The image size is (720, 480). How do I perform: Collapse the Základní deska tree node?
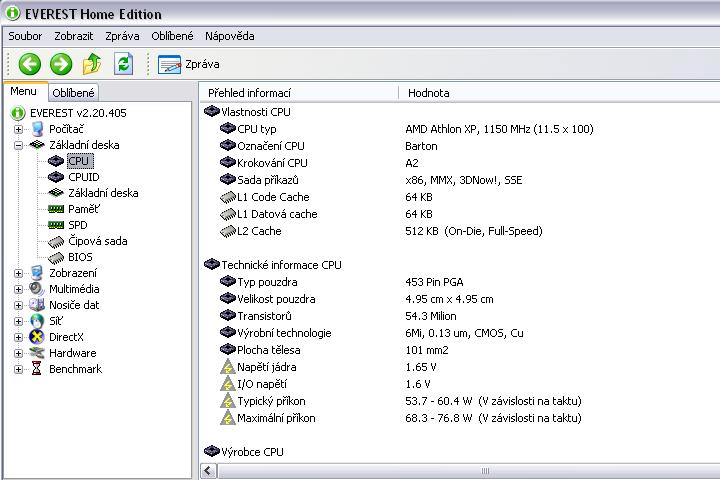18,146
